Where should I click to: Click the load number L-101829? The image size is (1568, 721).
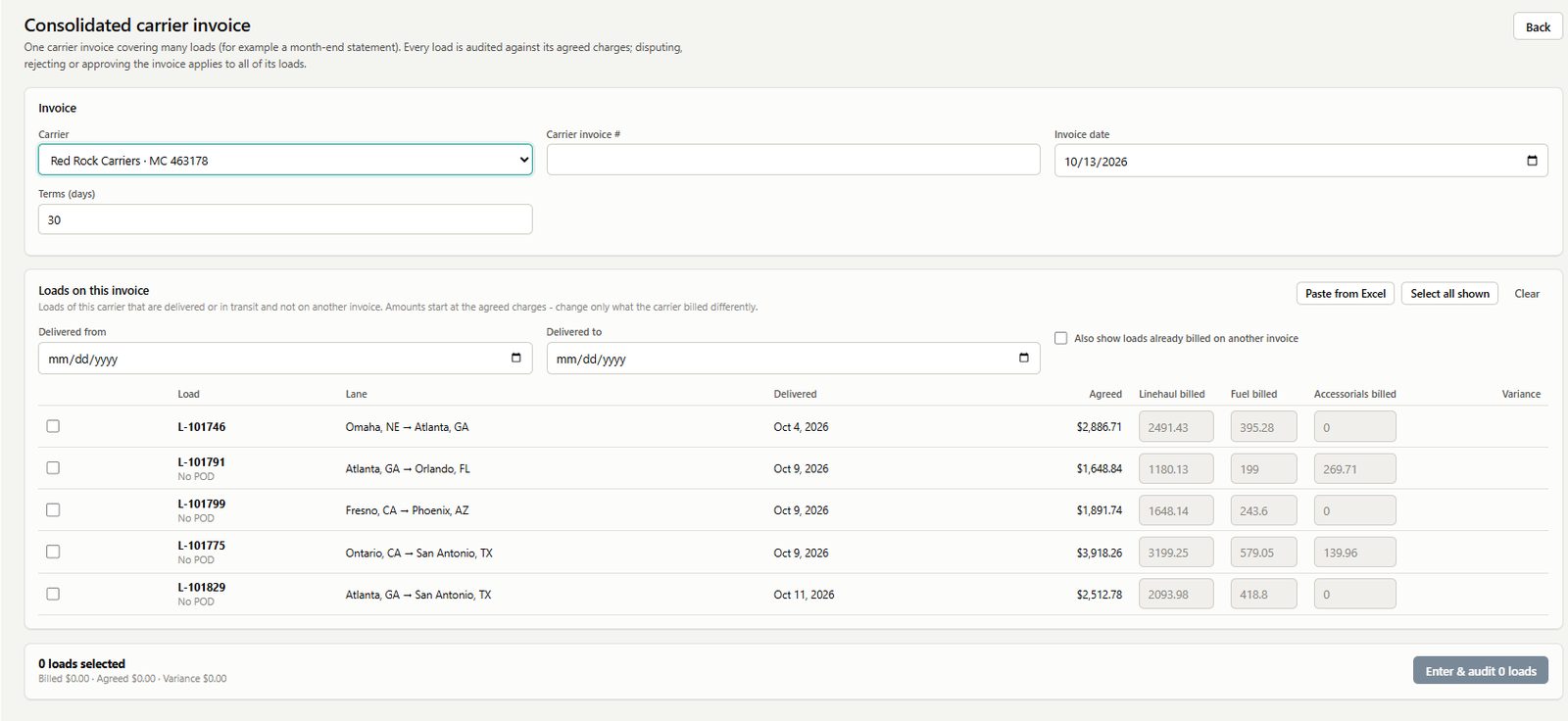point(202,587)
